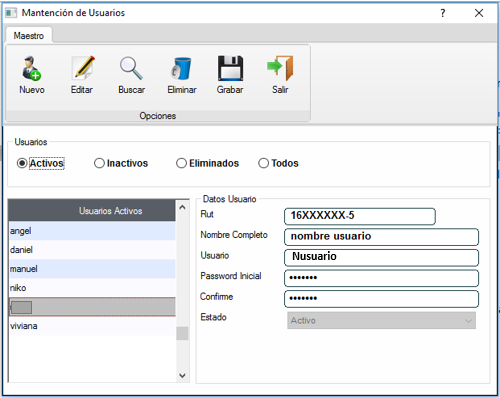Viewport: 500px width, 398px height.
Task: Switch to the Maestro tab
Action: [29, 35]
